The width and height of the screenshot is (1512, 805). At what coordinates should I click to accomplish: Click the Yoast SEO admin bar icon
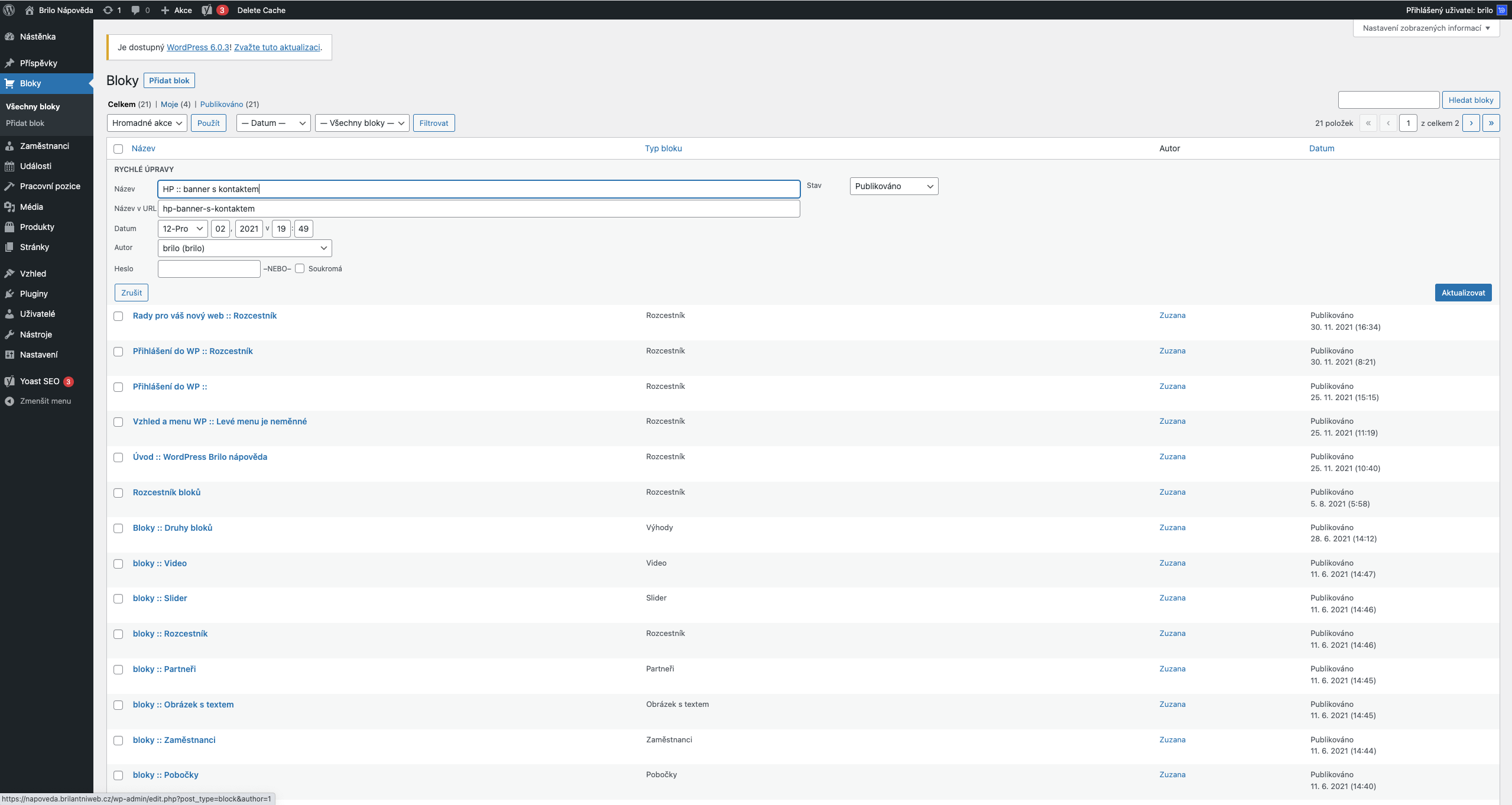(207, 10)
